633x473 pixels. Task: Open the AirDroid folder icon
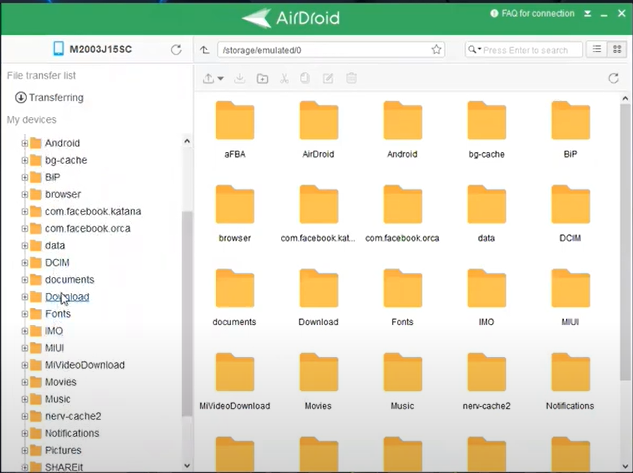[319, 120]
